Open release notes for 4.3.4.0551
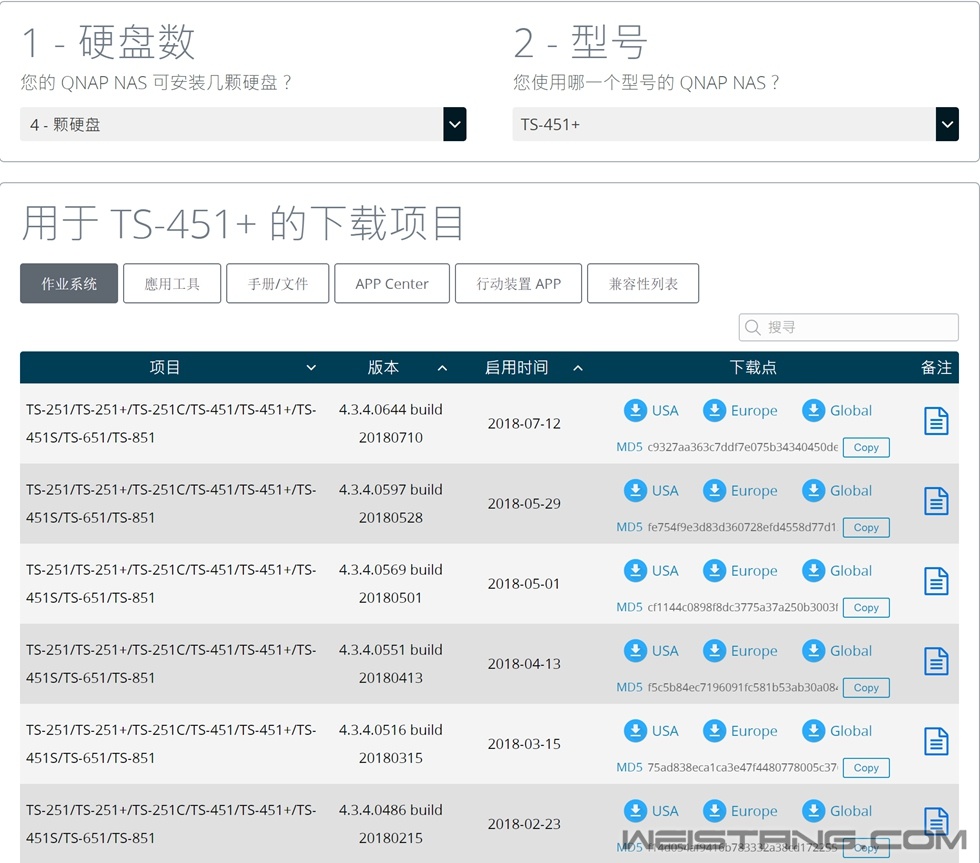This screenshot has height=863, width=980. [x=936, y=661]
